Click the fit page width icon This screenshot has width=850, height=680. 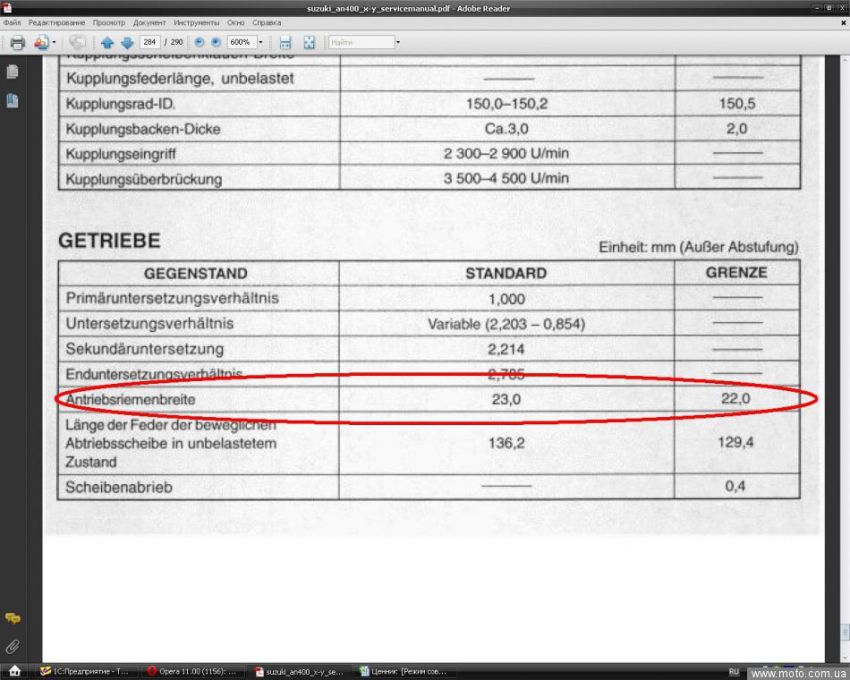[285, 43]
